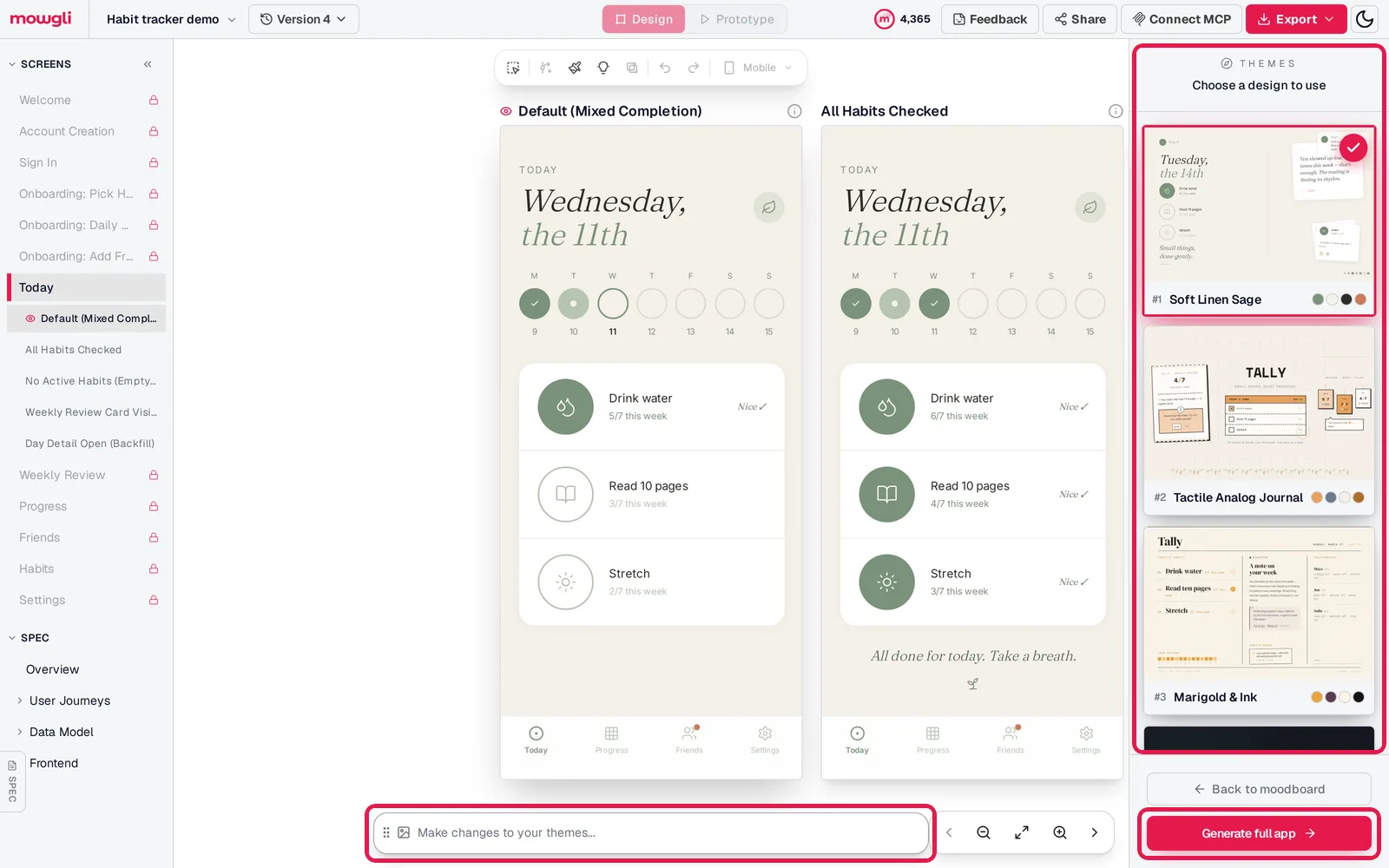Show info for All Habits Checked screen
This screenshot has width=1389, height=868.
pyautogui.click(x=1116, y=111)
